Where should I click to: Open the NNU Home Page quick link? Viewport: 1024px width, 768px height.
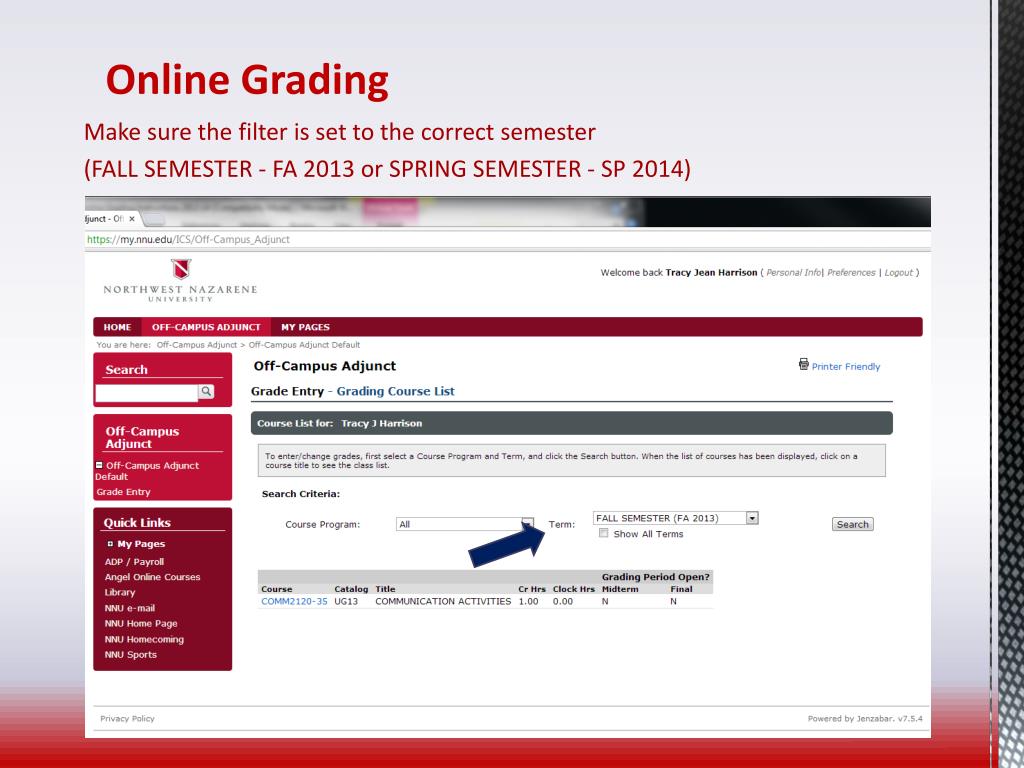pyautogui.click(x=141, y=624)
